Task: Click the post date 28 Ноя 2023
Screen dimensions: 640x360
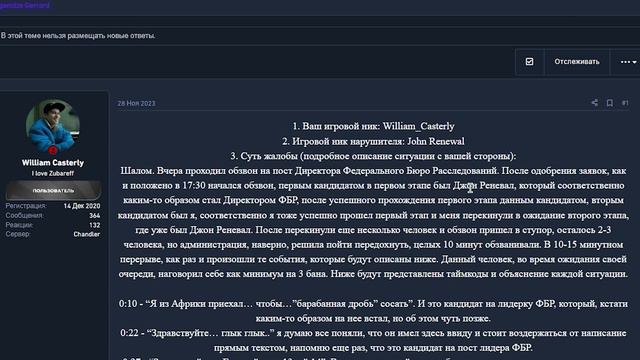Action: click(136, 104)
